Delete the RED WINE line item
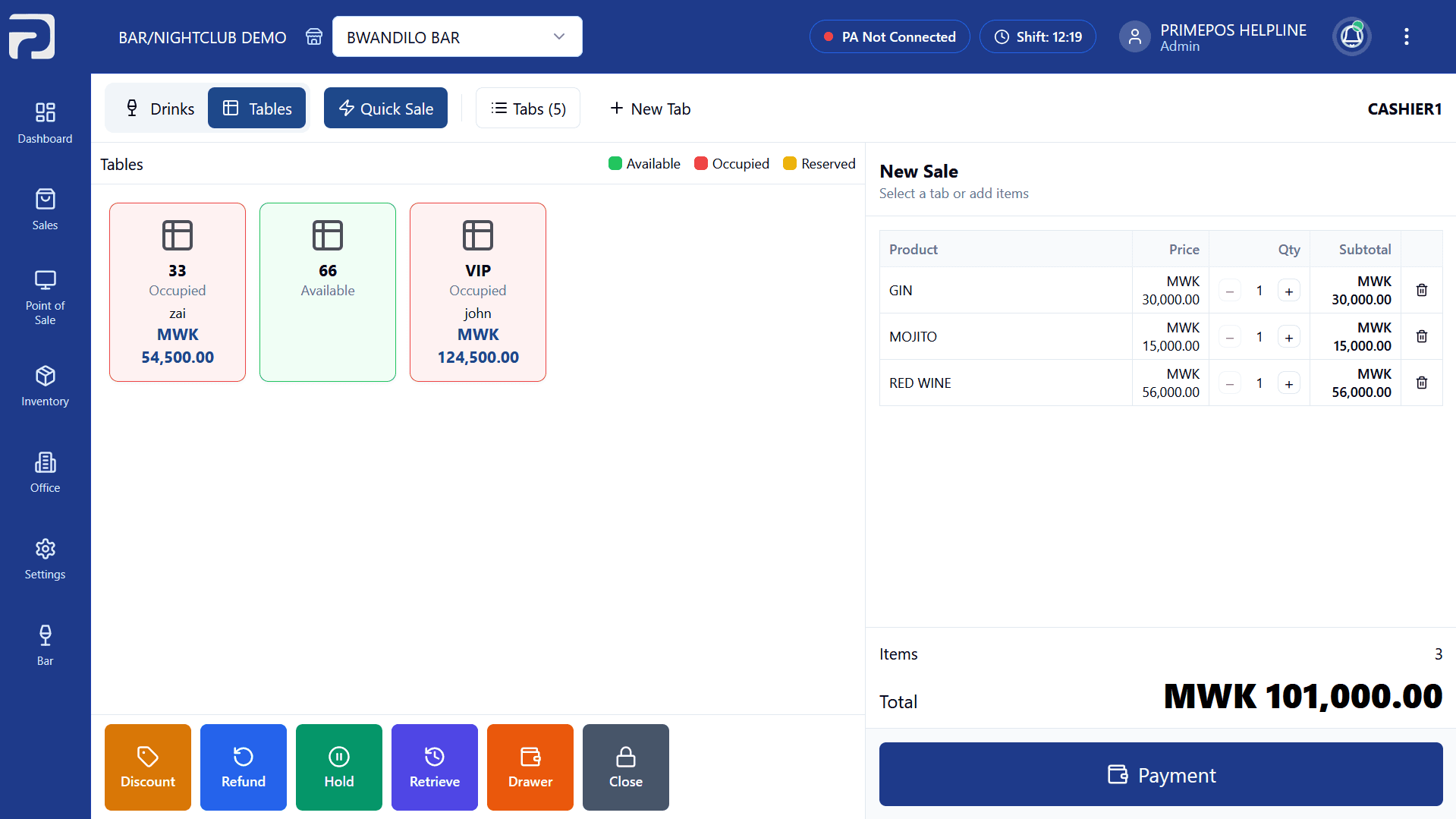1456x819 pixels. [1421, 383]
